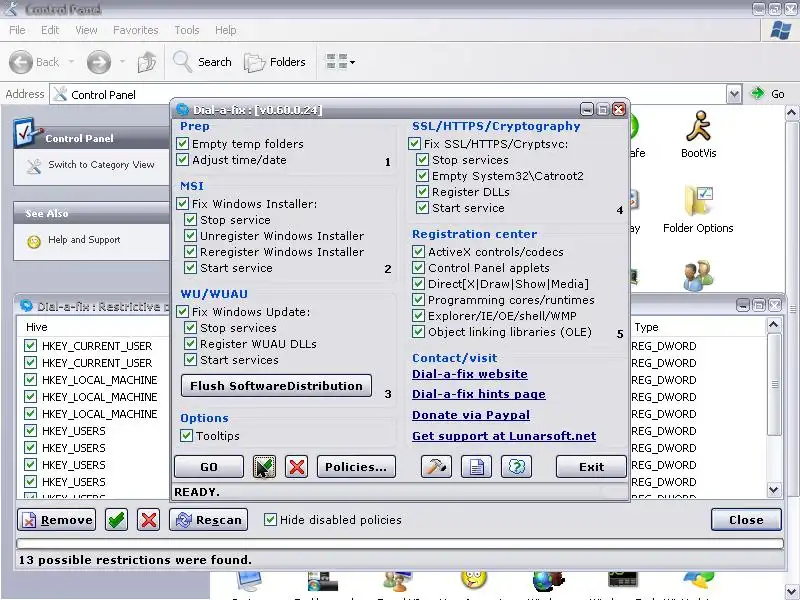800x600 pixels.
Task: Click the Type column header
Action: pyautogui.click(x=699, y=327)
